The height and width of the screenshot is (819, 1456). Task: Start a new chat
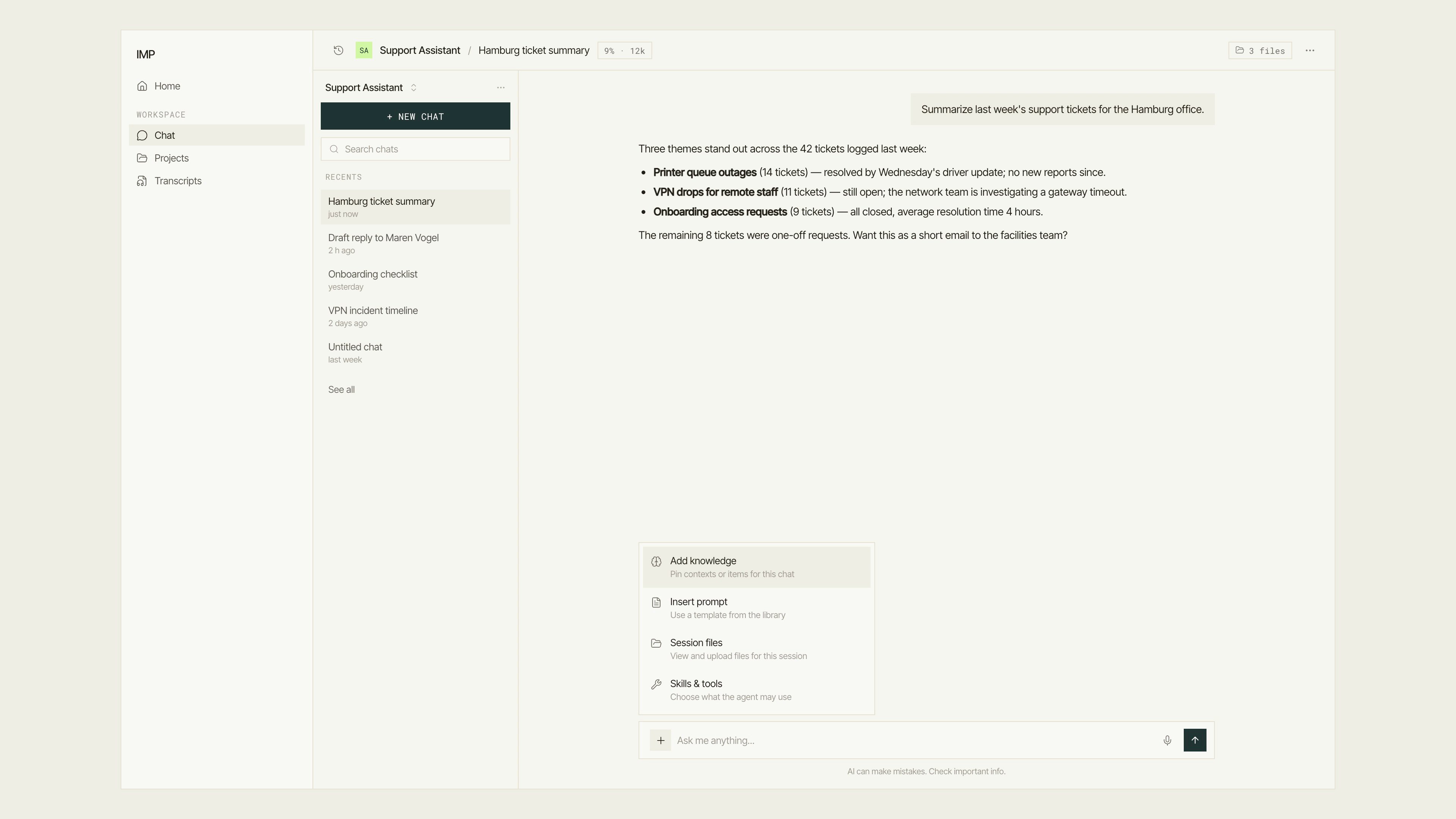(416, 116)
